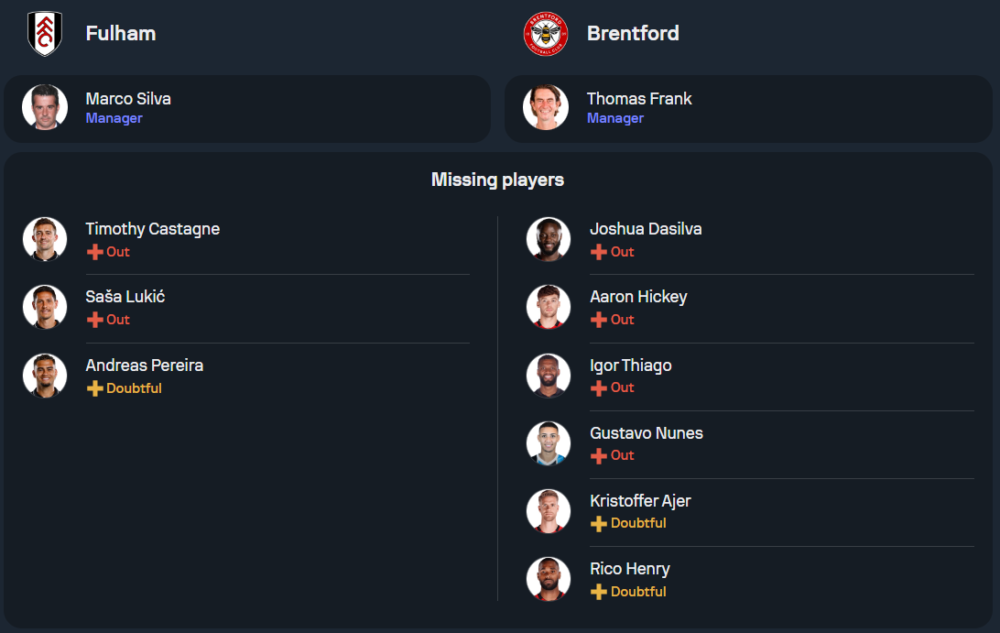Open the Marco Silva manager name
The image size is (1000, 633).
[x=128, y=98]
